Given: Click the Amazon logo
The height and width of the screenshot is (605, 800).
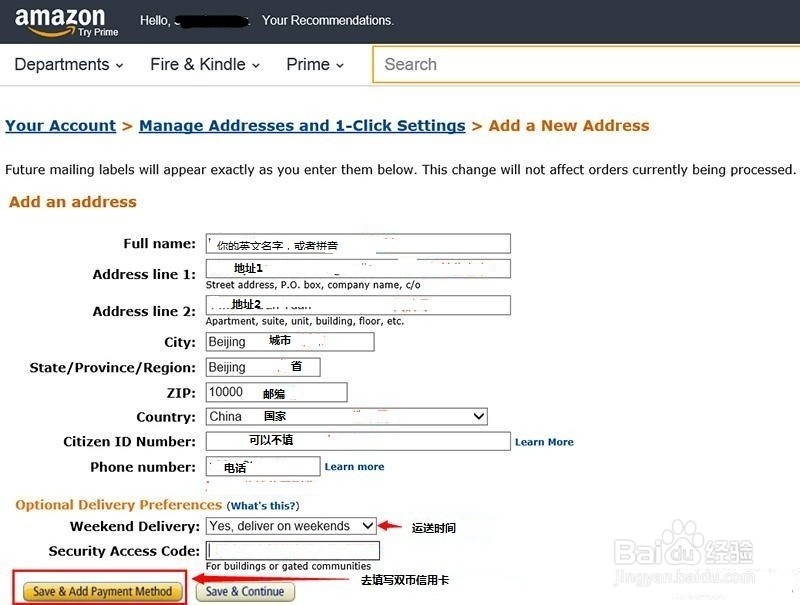Looking at the screenshot, I should [x=60, y=20].
